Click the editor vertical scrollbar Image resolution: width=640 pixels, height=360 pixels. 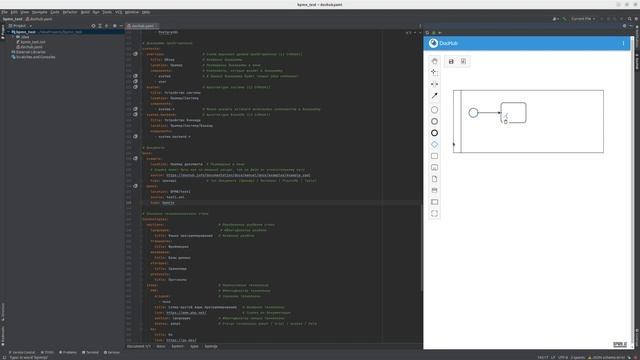click(421, 248)
